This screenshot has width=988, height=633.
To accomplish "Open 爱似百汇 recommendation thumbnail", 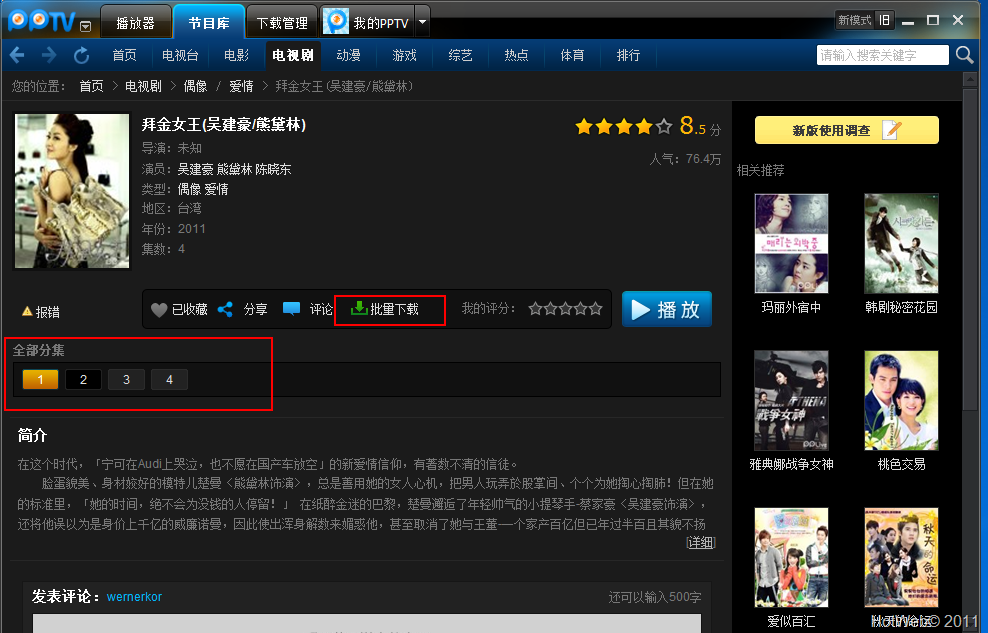I will pyautogui.click(x=791, y=557).
